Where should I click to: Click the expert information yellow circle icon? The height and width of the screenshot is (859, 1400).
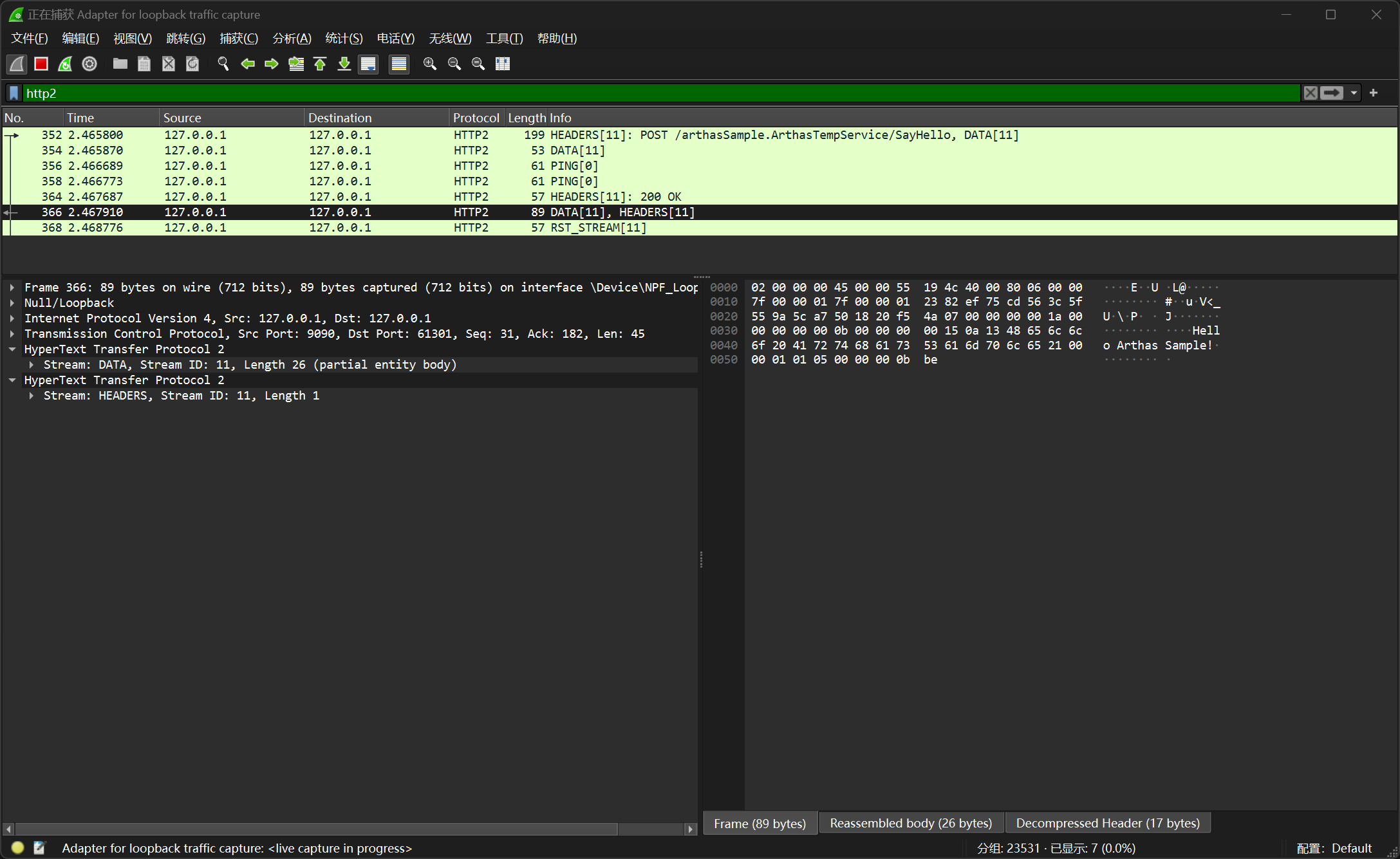pyautogui.click(x=17, y=848)
